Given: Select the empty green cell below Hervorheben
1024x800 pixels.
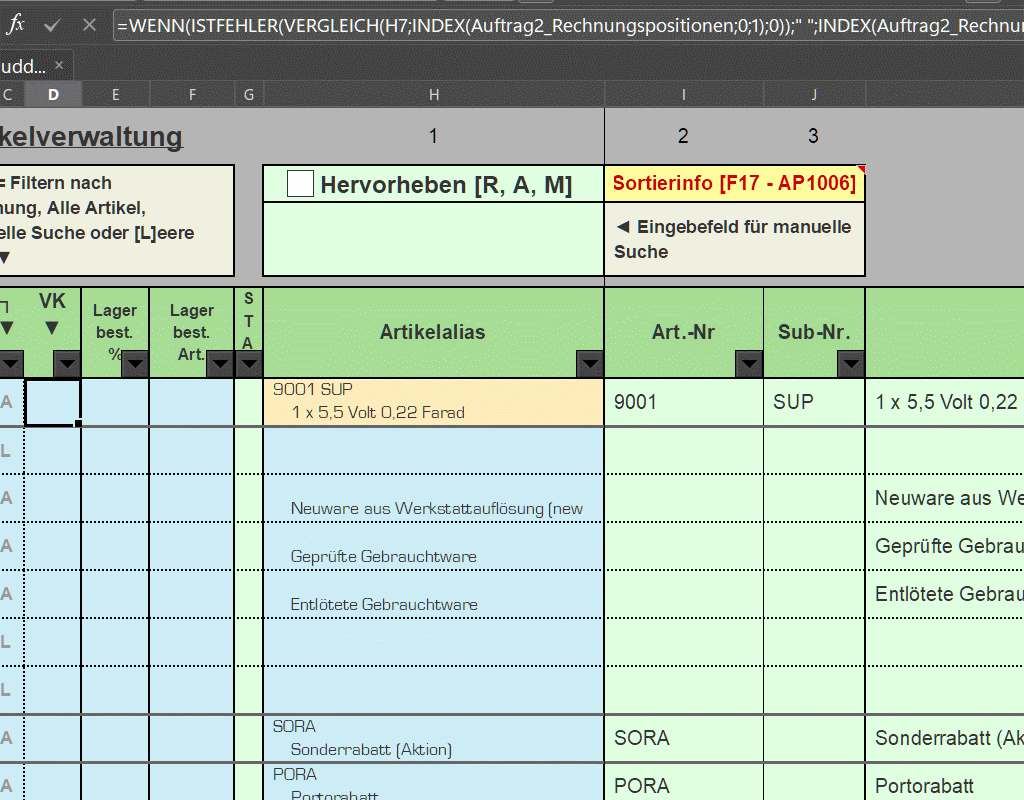Looking at the screenshot, I should (x=433, y=239).
